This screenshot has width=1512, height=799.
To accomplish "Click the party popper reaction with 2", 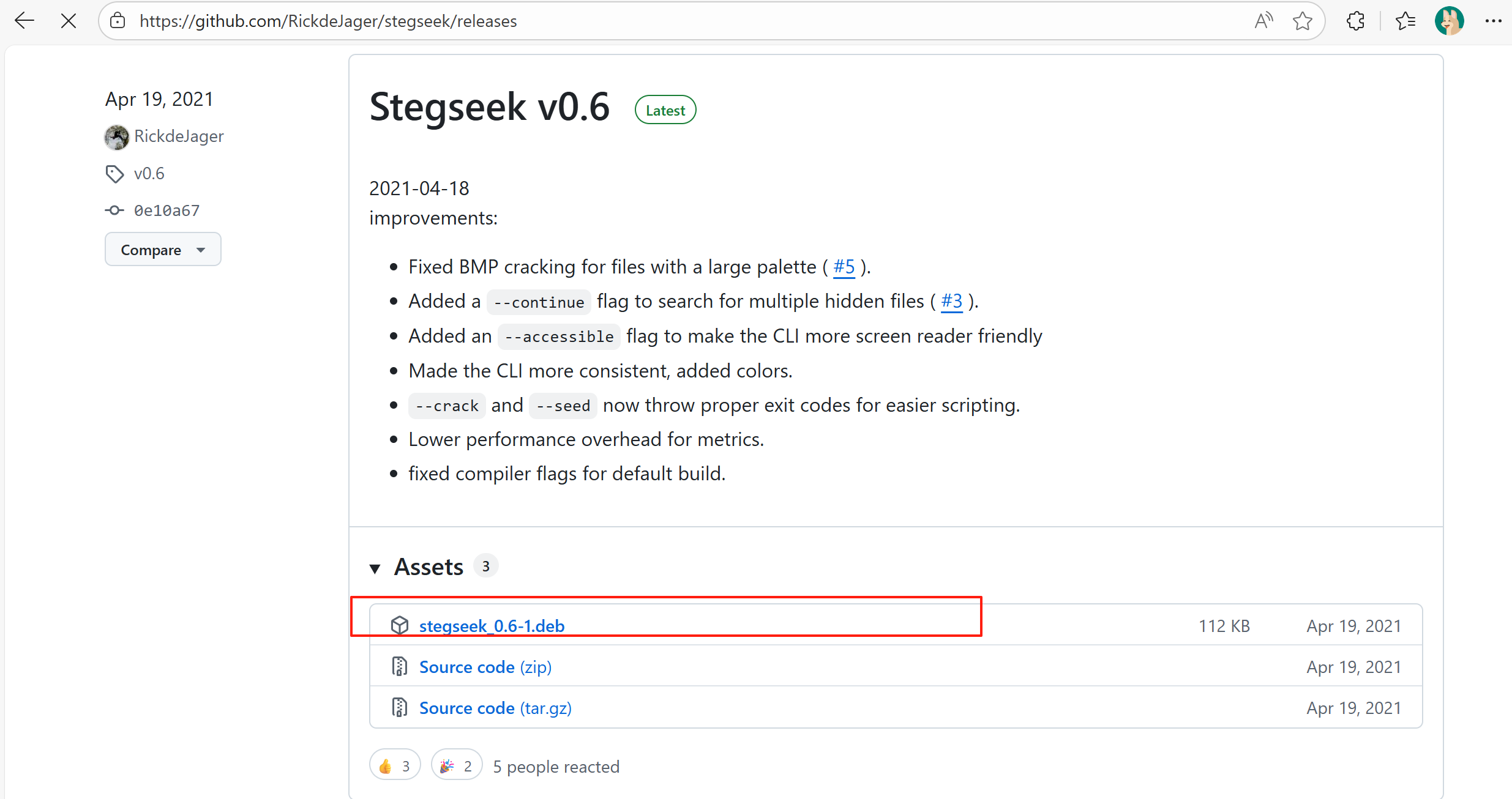I will click(457, 766).
